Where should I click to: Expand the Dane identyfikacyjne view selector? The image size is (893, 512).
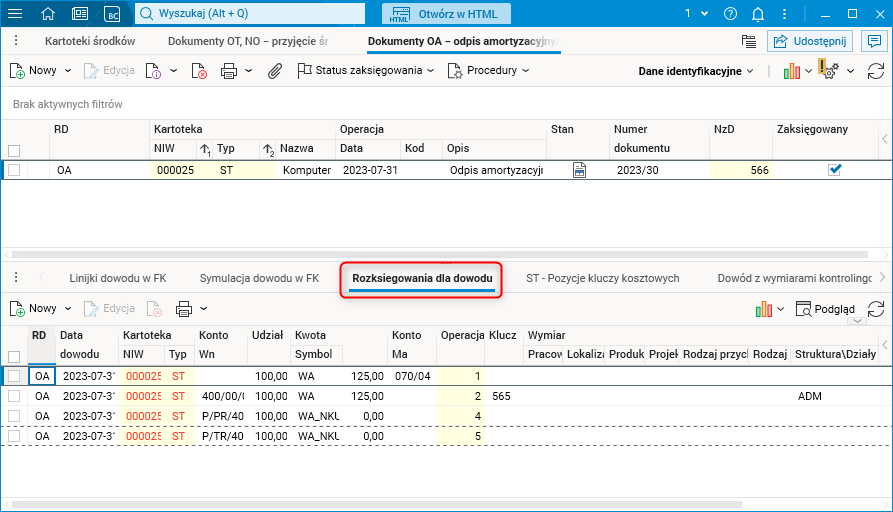[x=697, y=71]
